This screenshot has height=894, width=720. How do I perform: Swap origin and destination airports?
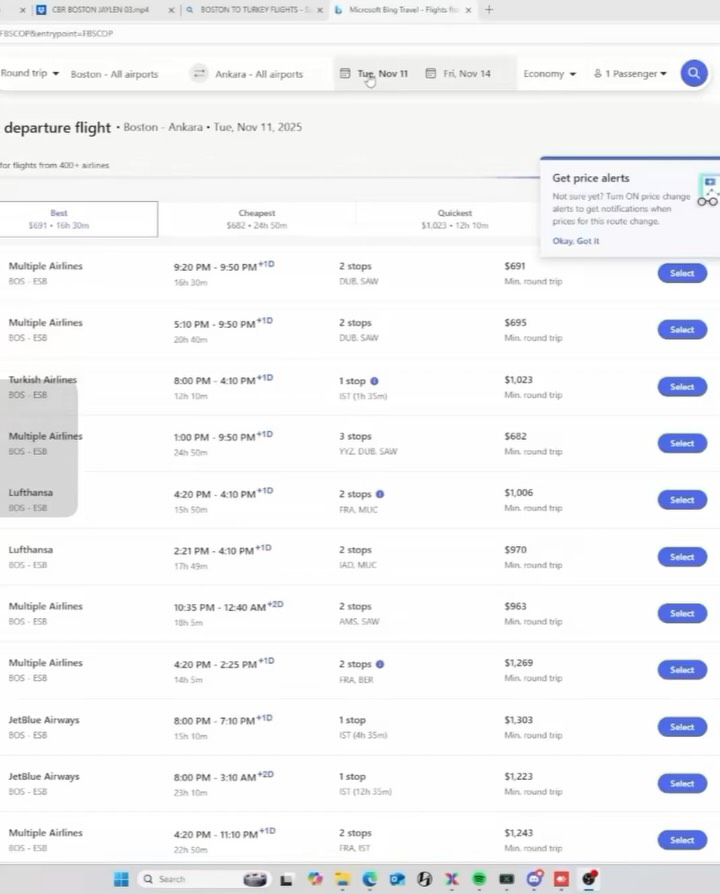(198, 74)
